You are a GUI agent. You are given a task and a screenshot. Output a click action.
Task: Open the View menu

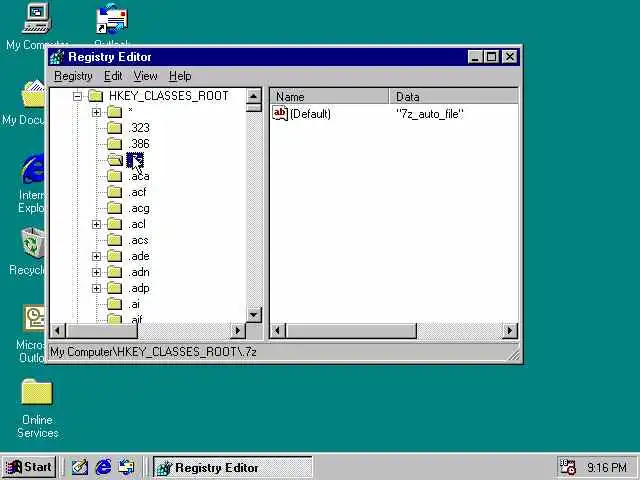click(145, 76)
